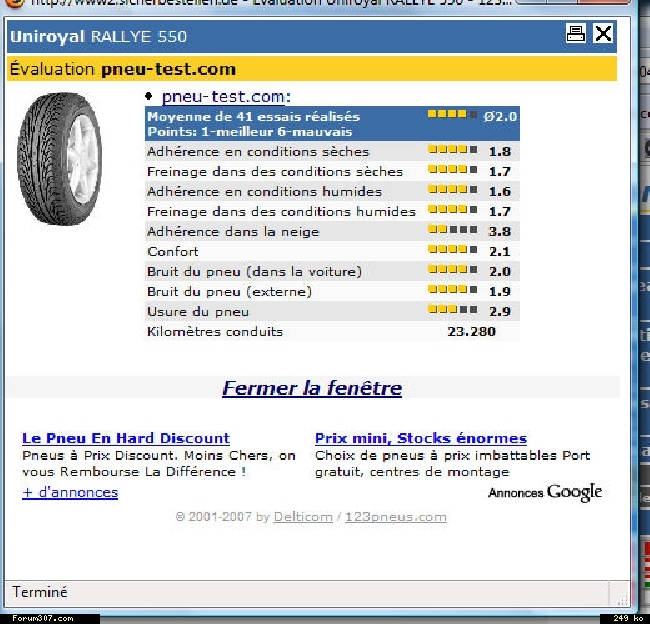Click the 3.8 snow grip score

[x=500, y=231]
